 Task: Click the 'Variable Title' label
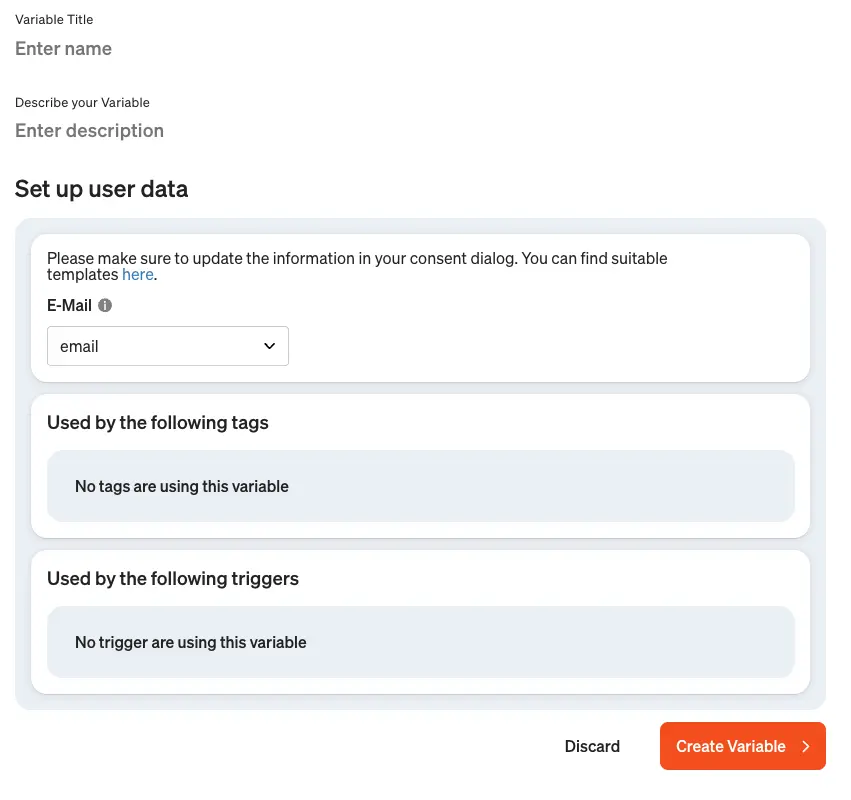pyautogui.click(x=54, y=20)
